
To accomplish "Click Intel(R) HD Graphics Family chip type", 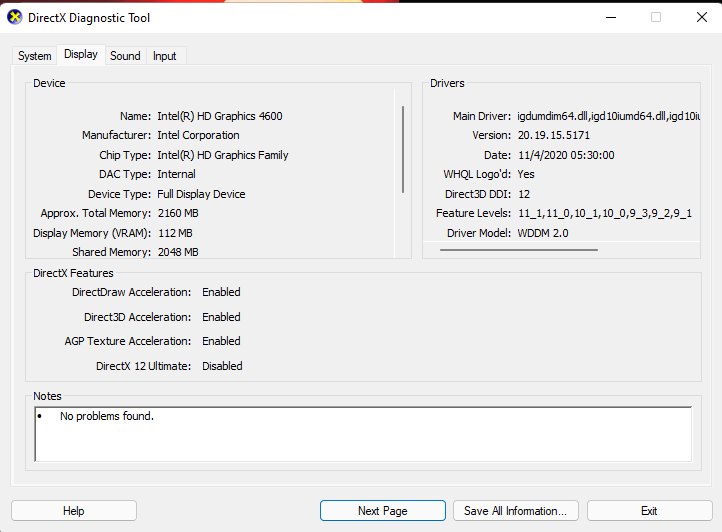I will click(x=223, y=155).
